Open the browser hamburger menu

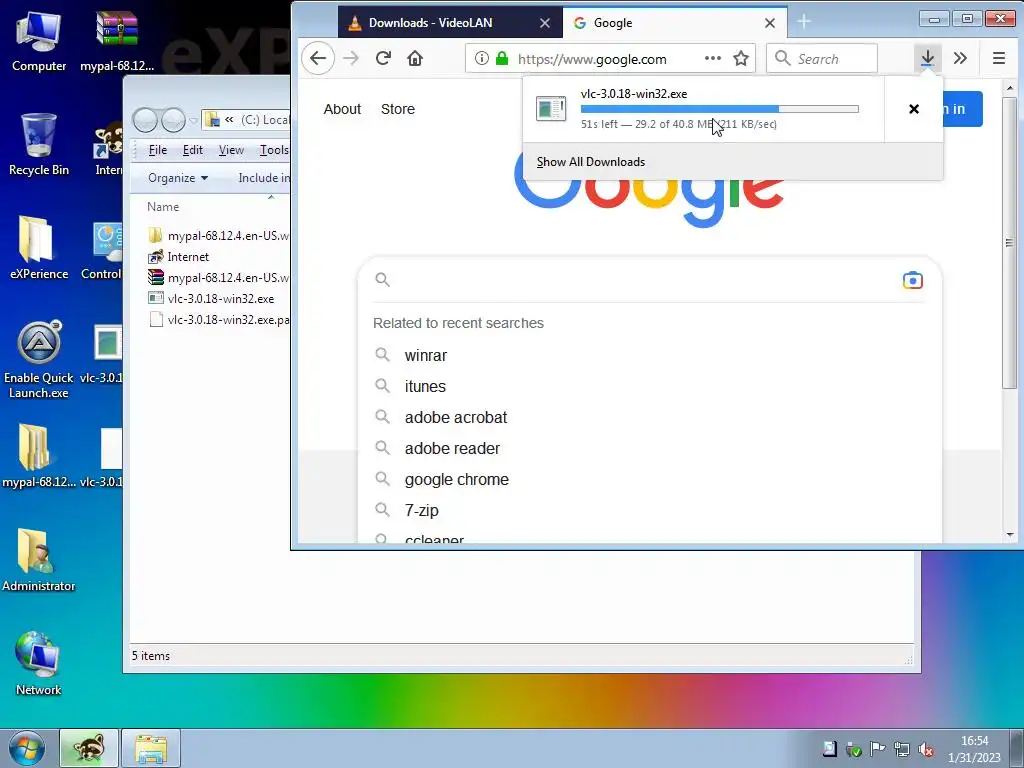pos(999,58)
